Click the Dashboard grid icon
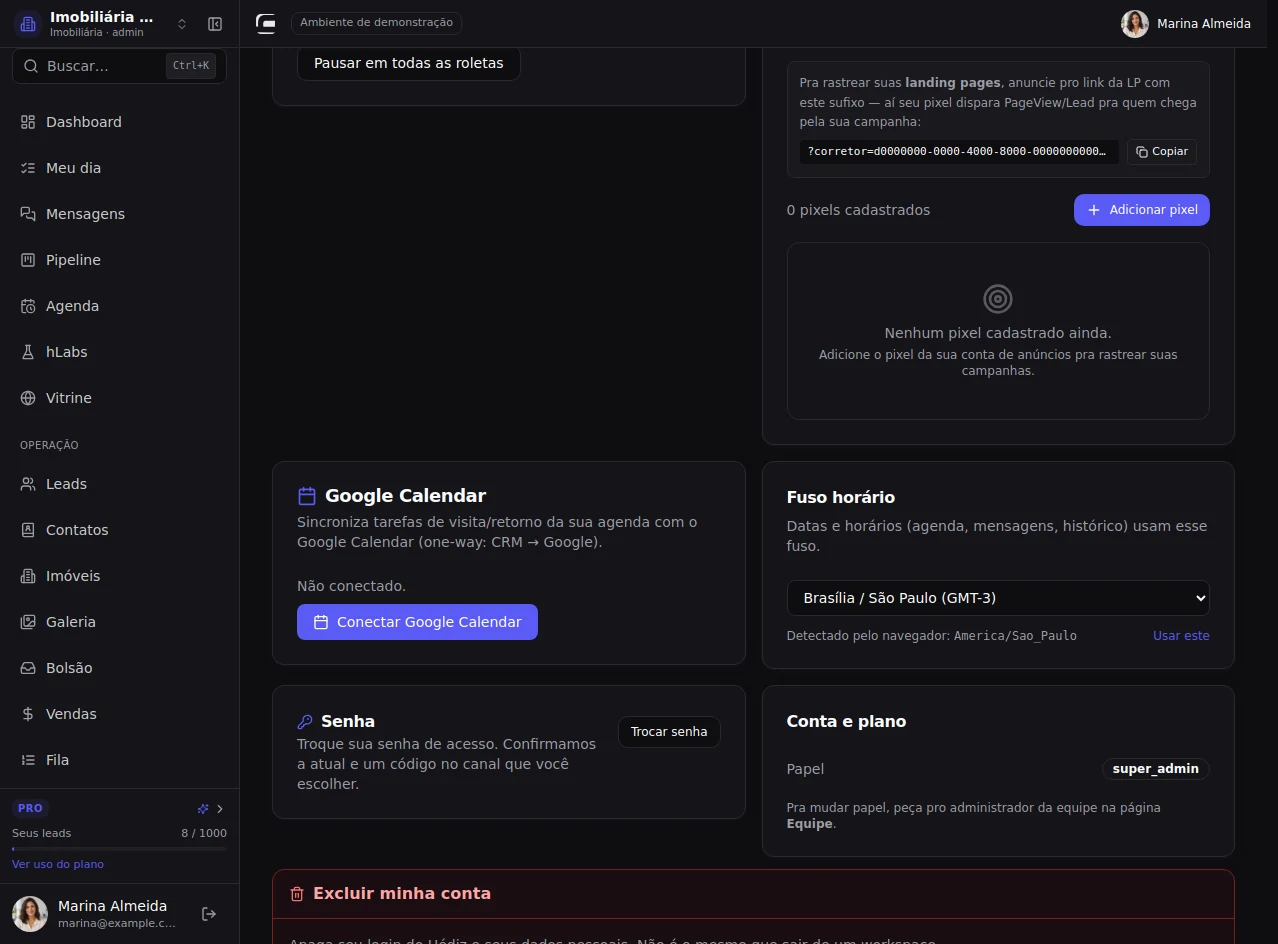1278x944 pixels. tap(28, 122)
